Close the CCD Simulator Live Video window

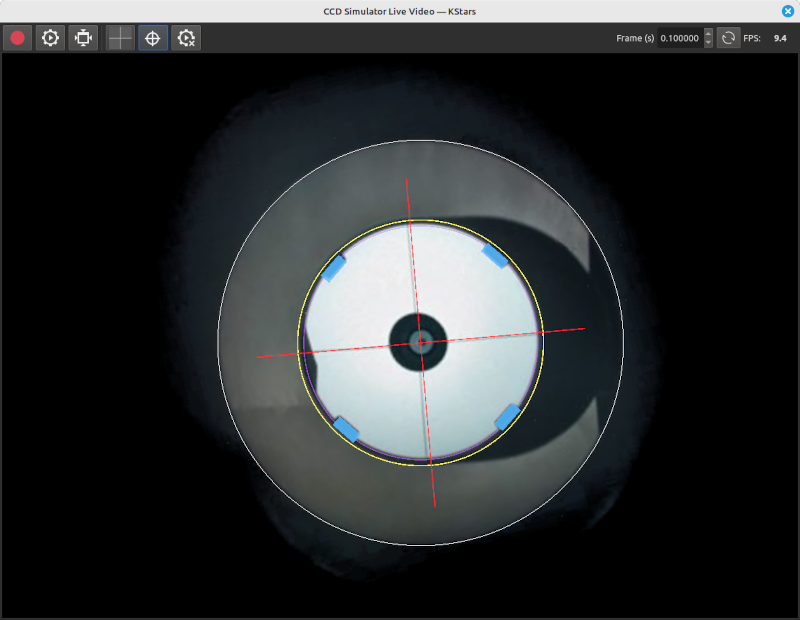click(x=787, y=10)
